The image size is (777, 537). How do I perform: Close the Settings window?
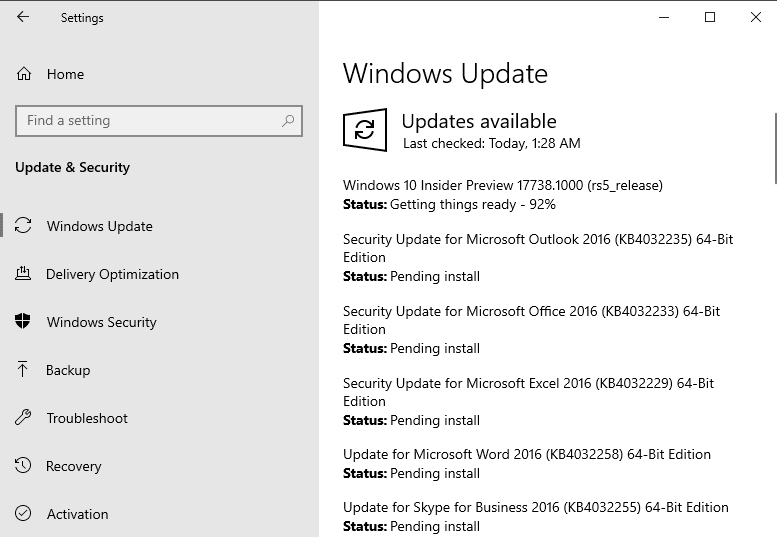coord(755,17)
